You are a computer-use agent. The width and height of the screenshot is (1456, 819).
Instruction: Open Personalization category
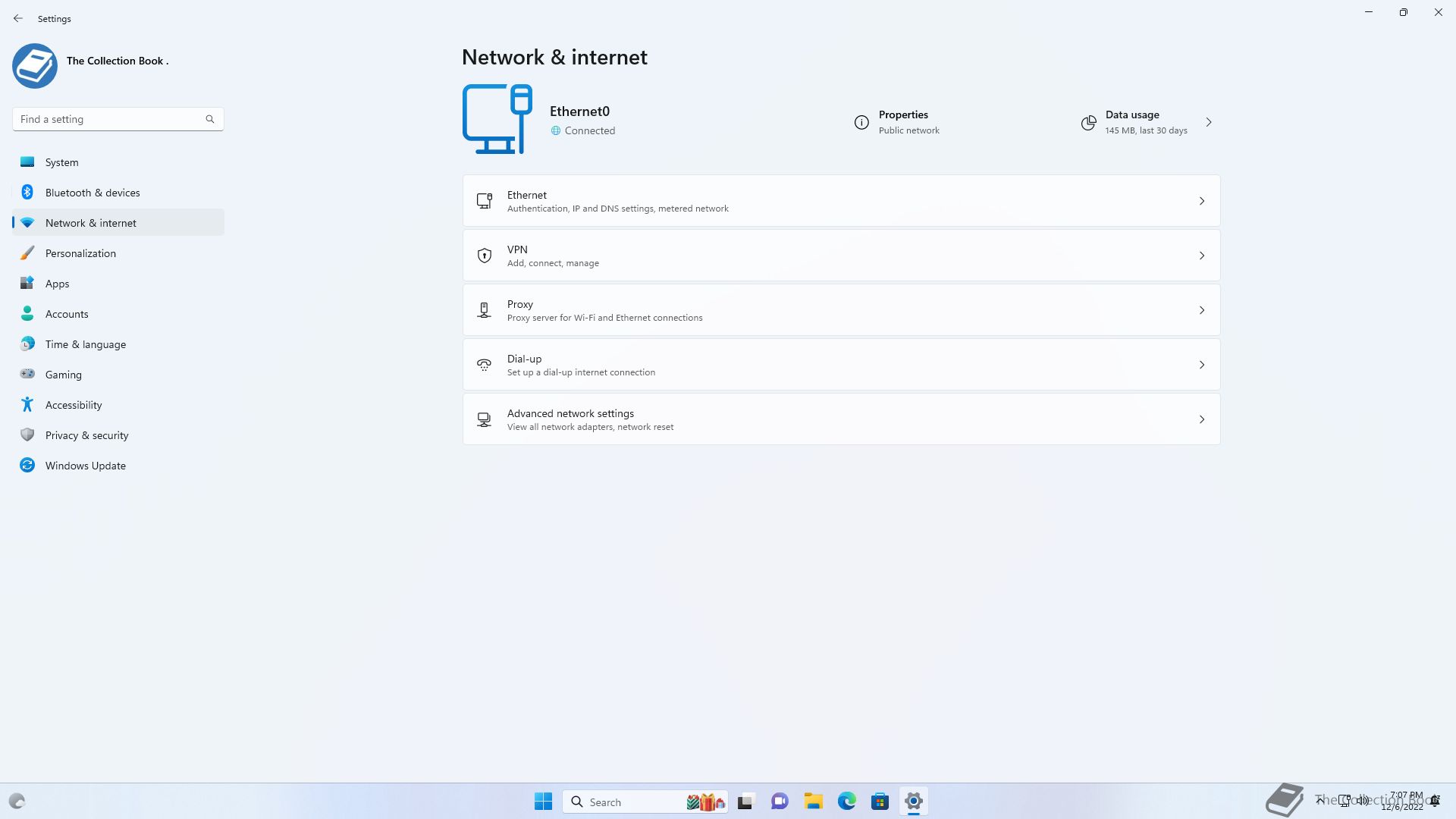coord(118,253)
